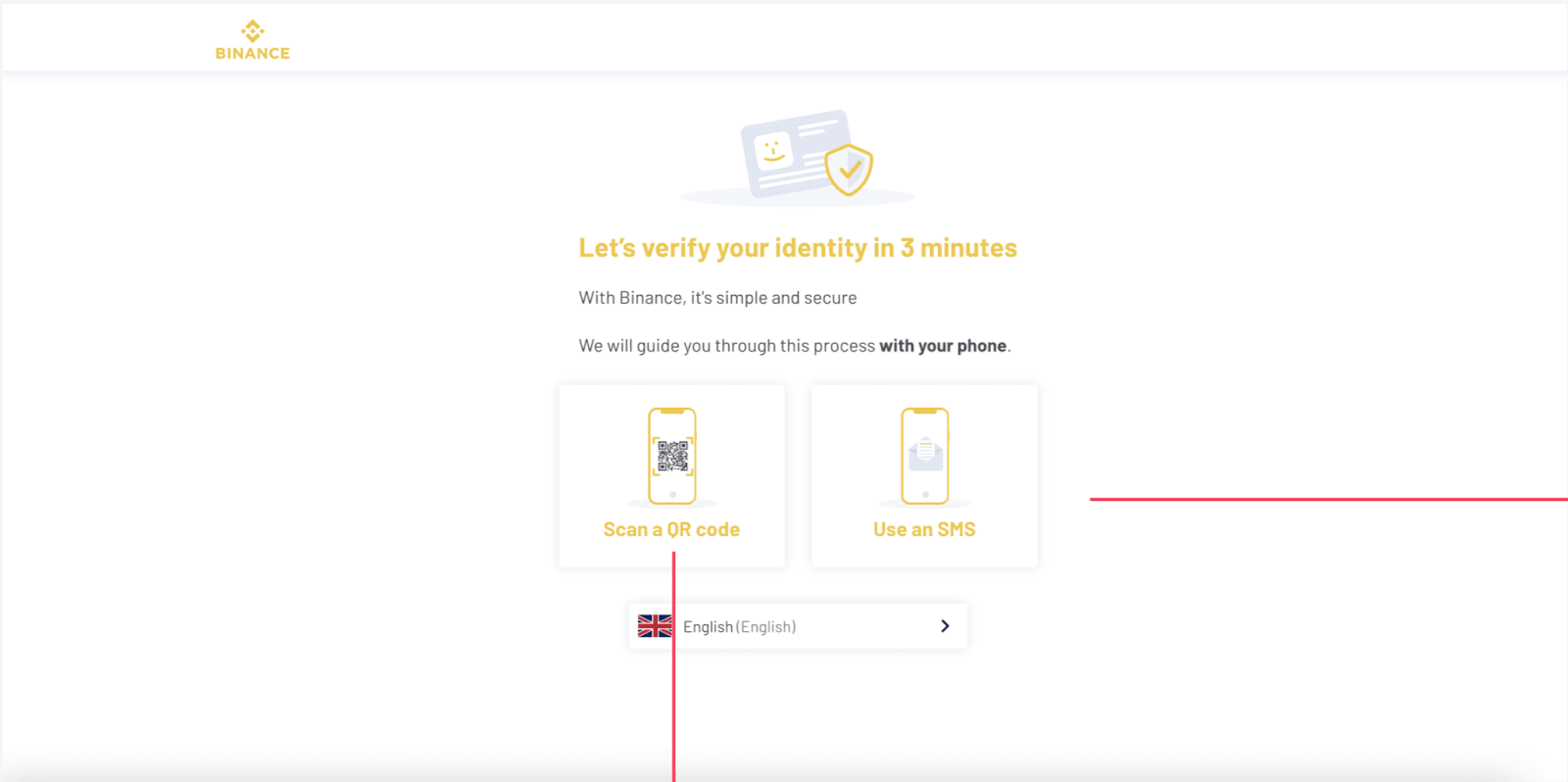Screen dimensions: 1568x782
Task: Click the "Let's verify your identity" heading
Action: coord(798,248)
